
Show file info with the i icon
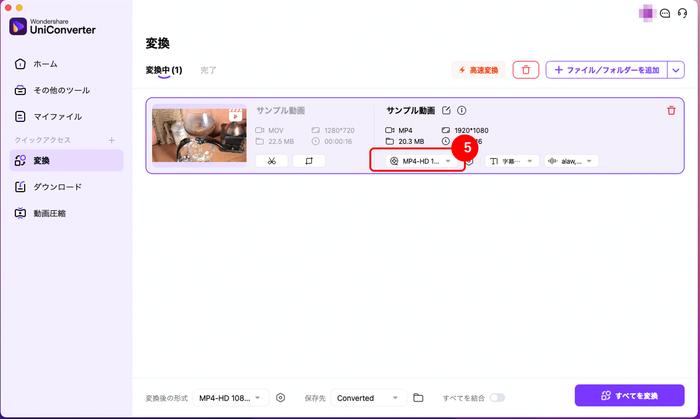tap(462, 110)
